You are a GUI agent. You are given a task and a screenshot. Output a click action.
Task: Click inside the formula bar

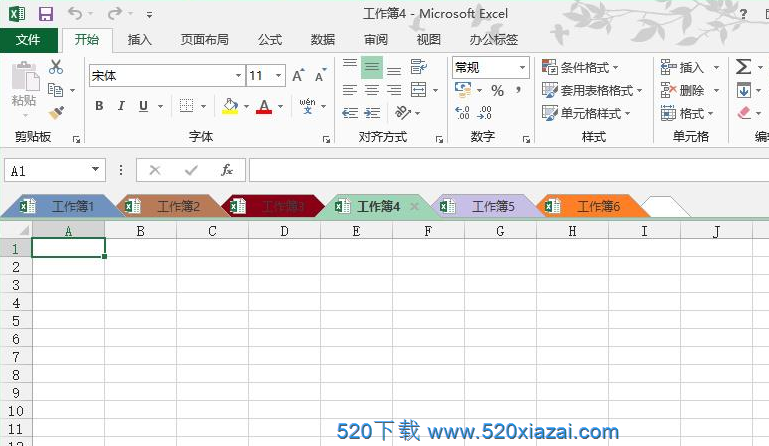509,170
